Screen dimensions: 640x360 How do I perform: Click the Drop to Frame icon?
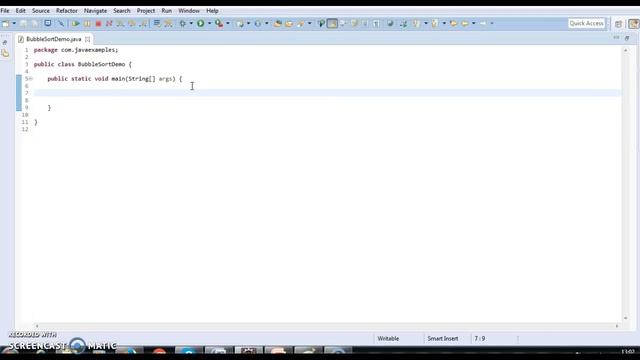157,24
